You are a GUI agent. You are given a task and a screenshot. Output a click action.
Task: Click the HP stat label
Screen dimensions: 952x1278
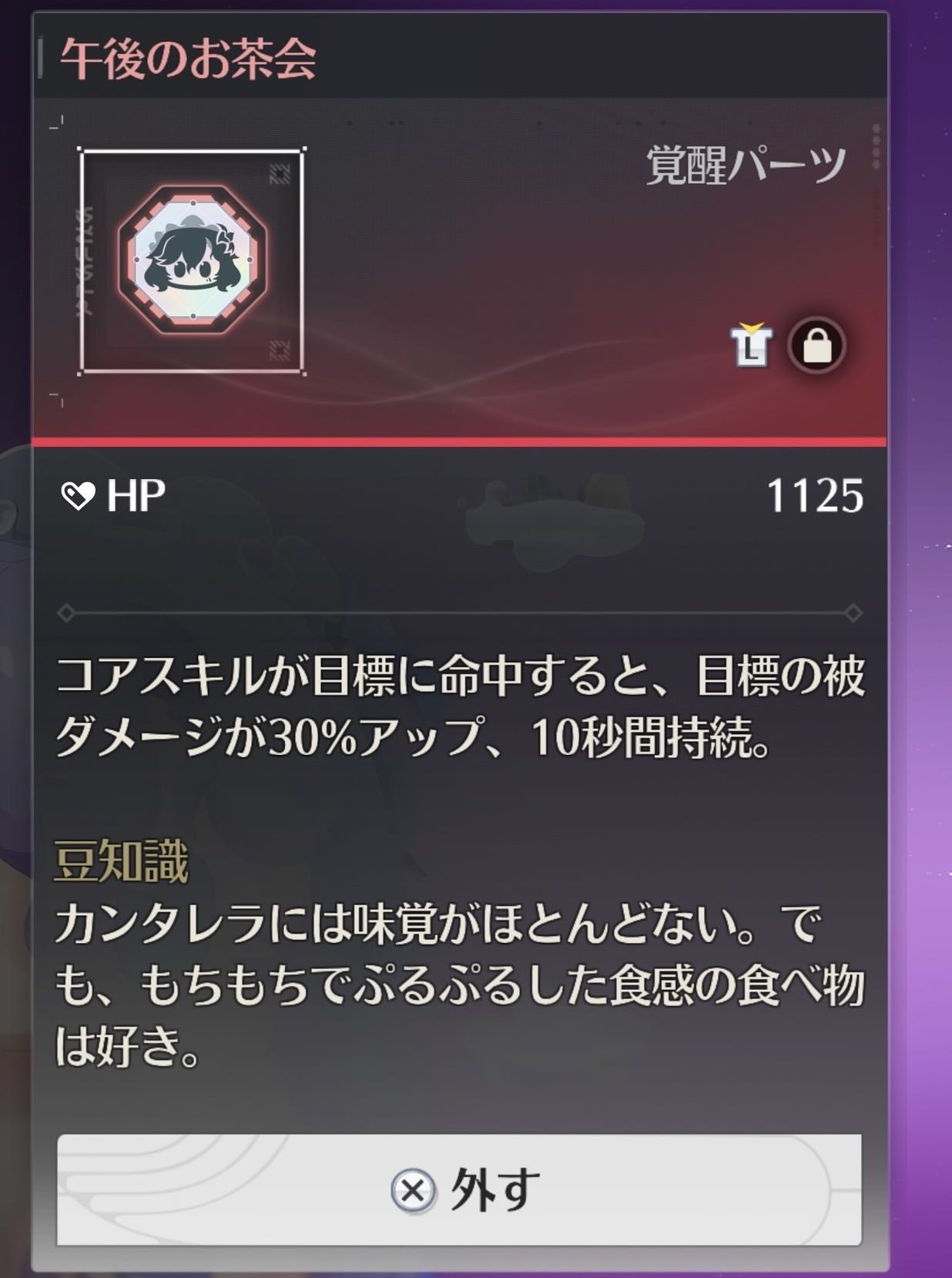[x=136, y=496]
